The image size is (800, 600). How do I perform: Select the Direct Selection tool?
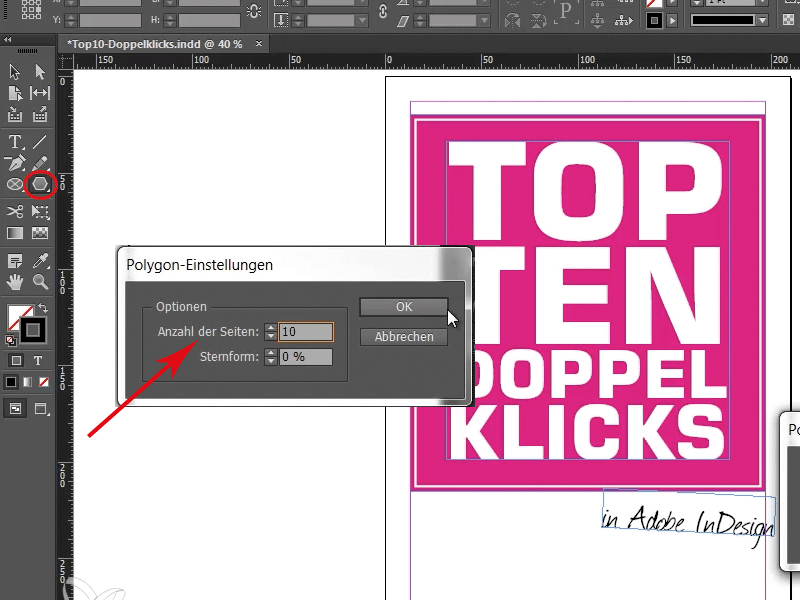pyautogui.click(x=40, y=72)
